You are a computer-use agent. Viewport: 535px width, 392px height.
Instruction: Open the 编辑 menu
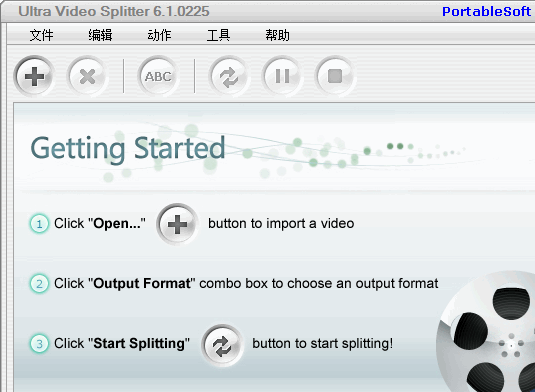100,35
